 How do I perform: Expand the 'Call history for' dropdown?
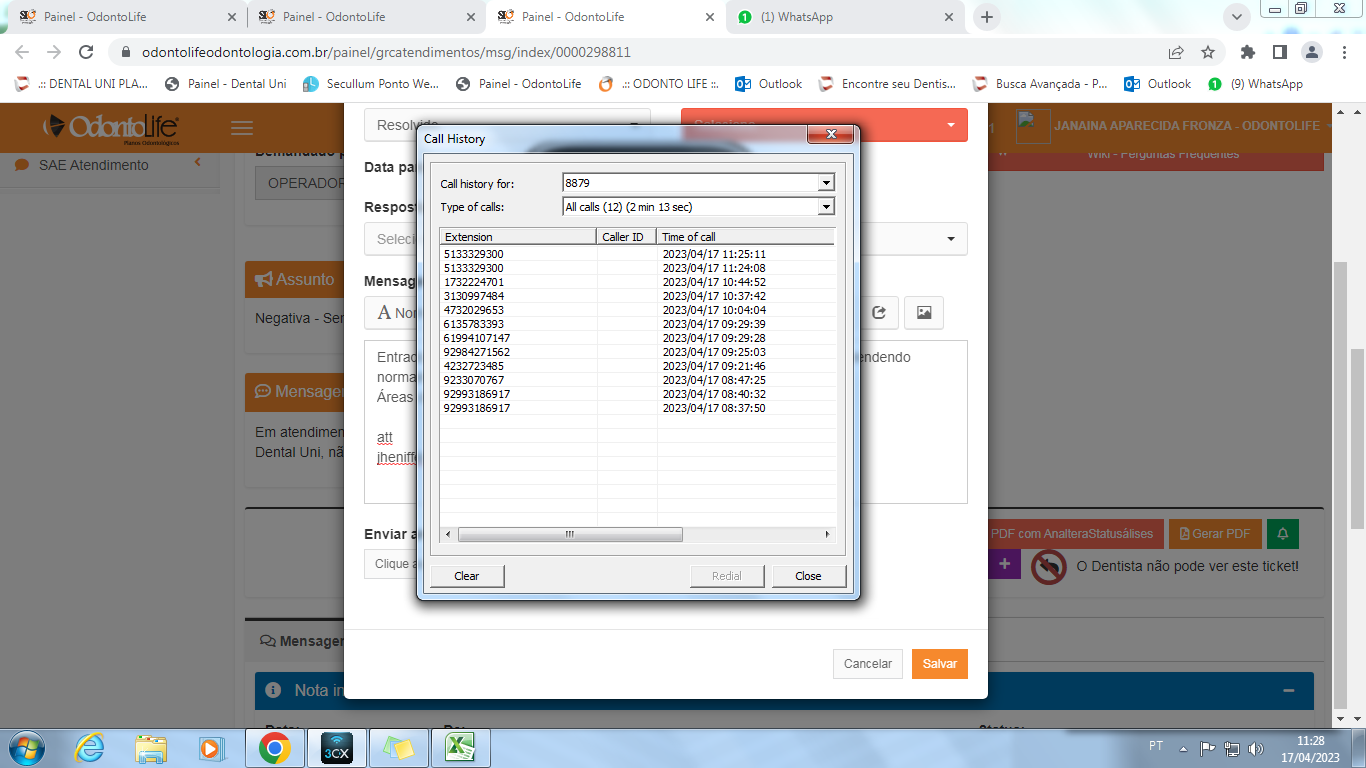click(x=826, y=183)
